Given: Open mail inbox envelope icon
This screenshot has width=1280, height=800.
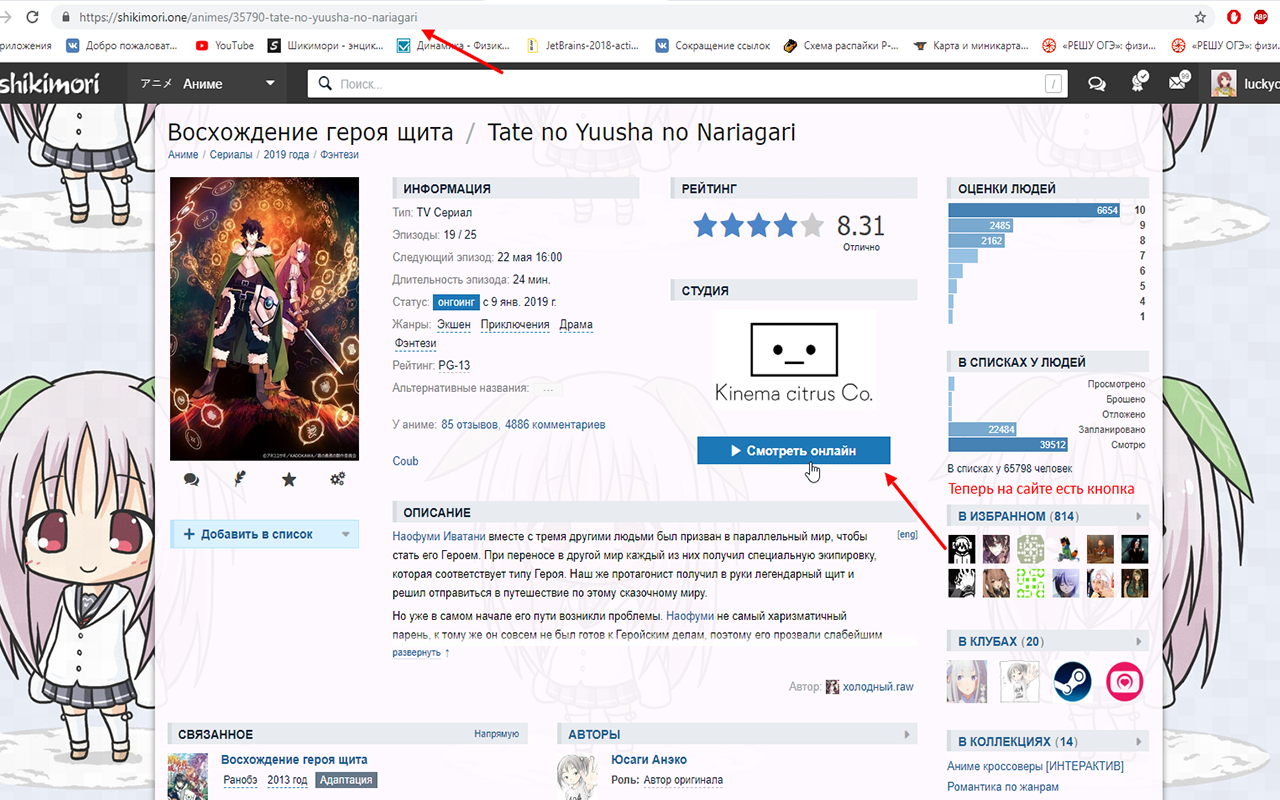Looking at the screenshot, I should (1178, 84).
